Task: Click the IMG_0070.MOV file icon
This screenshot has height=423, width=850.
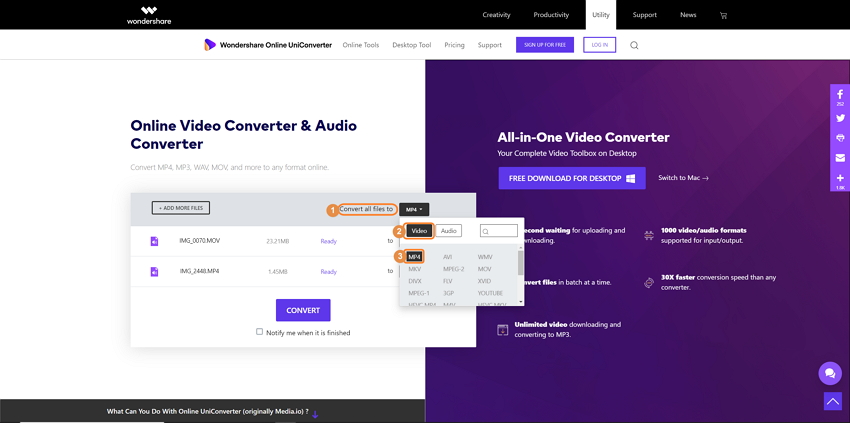Action: pyautogui.click(x=154, y=241)
